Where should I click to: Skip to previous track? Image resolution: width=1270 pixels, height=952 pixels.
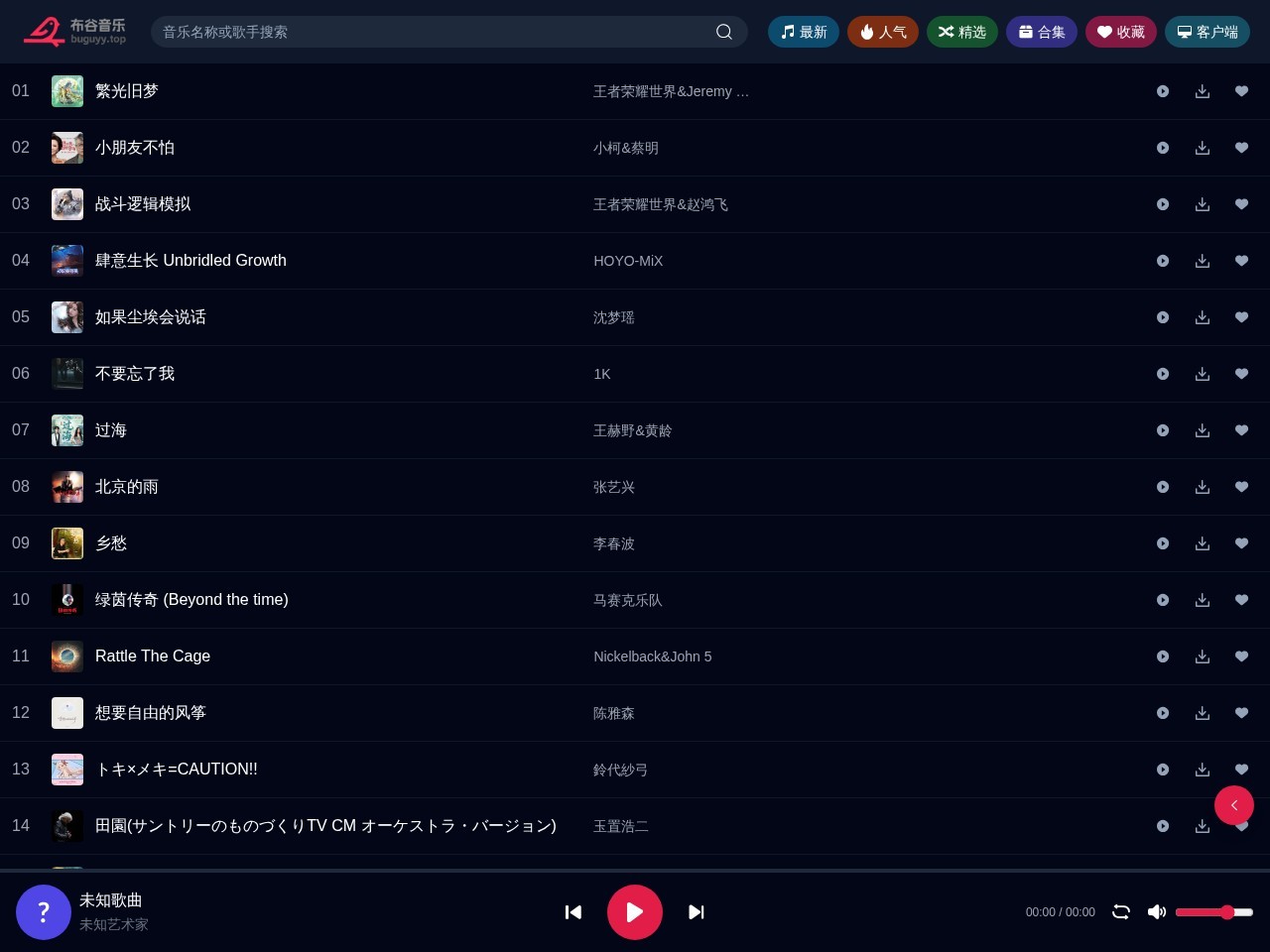tap(573, 912)
